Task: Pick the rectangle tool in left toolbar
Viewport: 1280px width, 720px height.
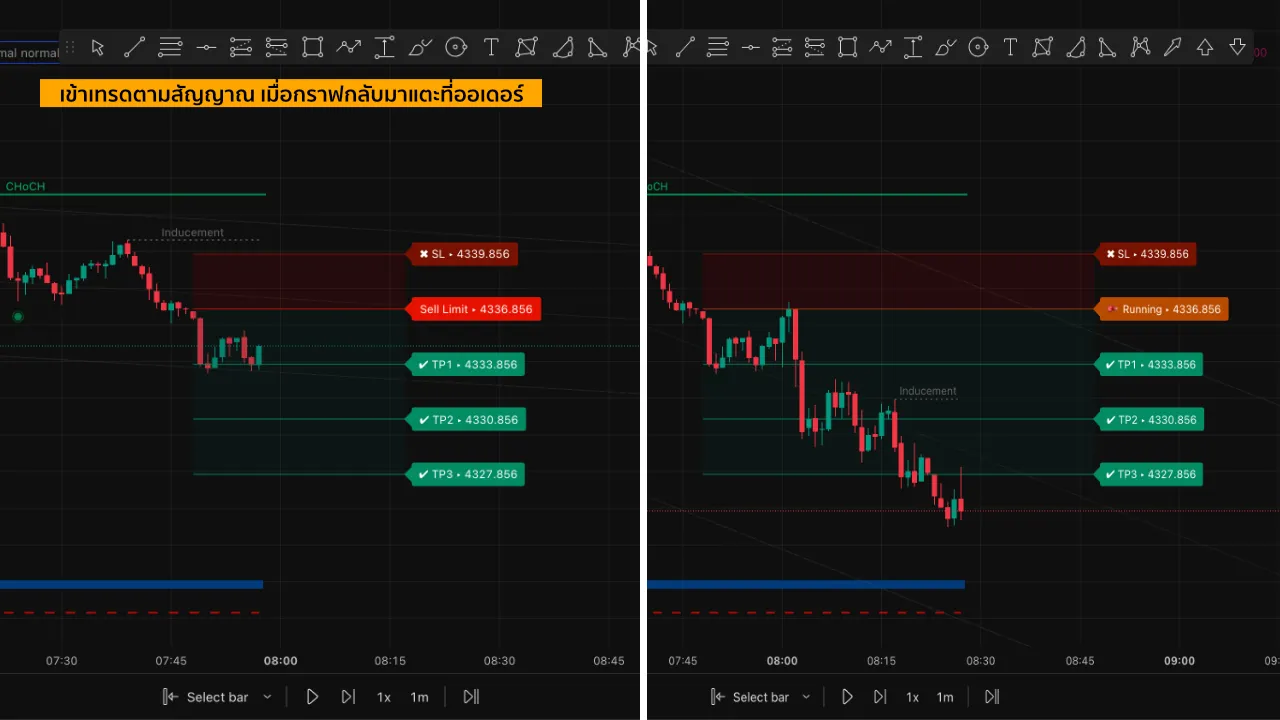Action: tap(312, 47)
